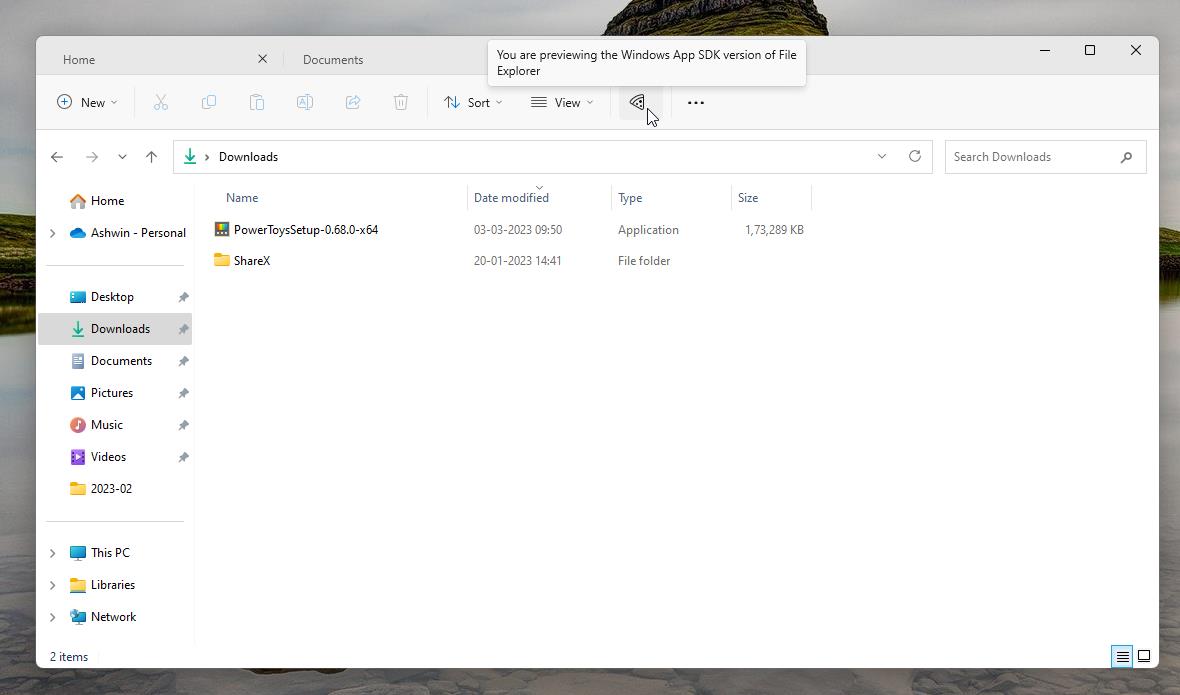Open the View dropdown menu
This screenshot has height=695, width=1180.
[x=562, y=102]
